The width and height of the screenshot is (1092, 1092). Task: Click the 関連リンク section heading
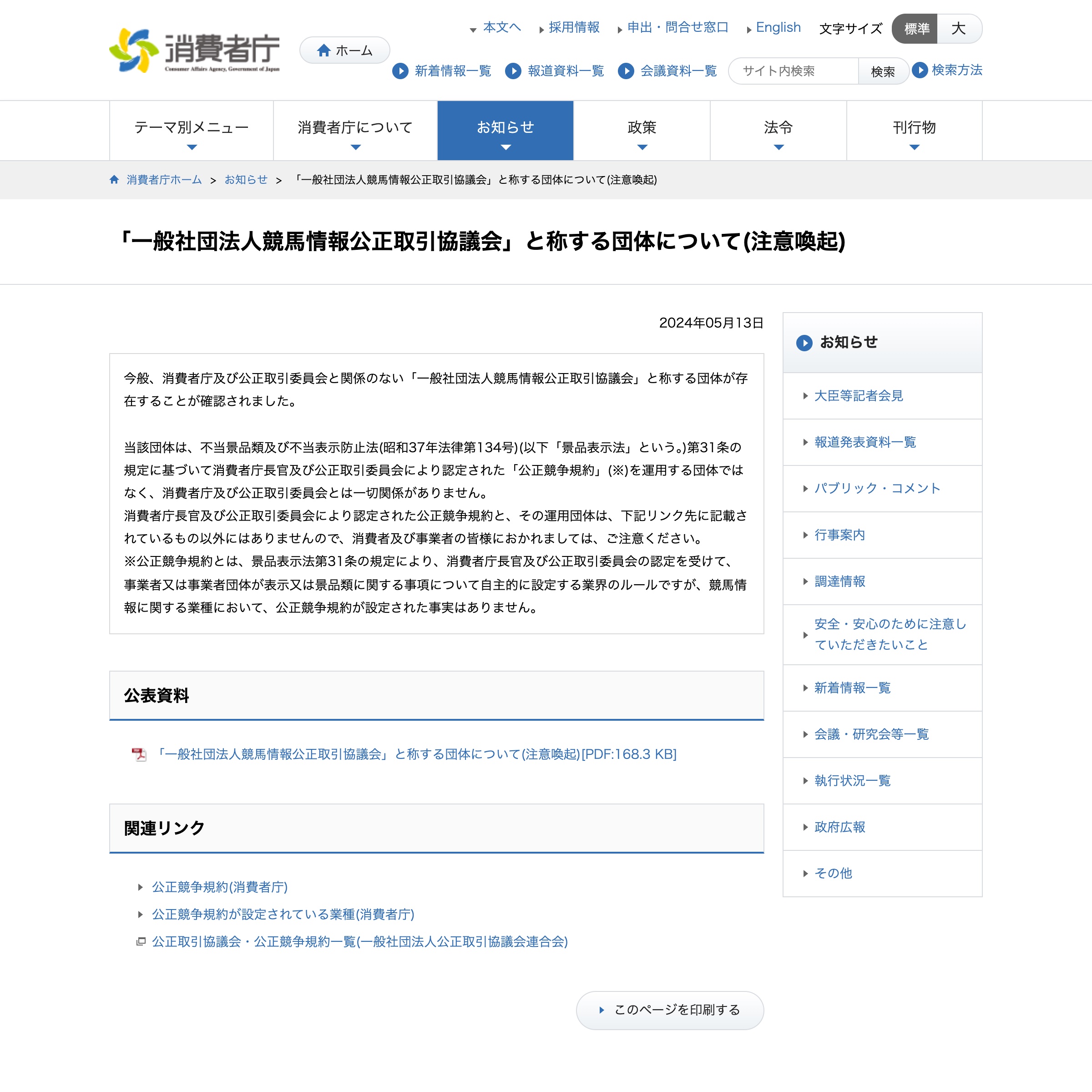pyautogui.click(x=436, y=829)
